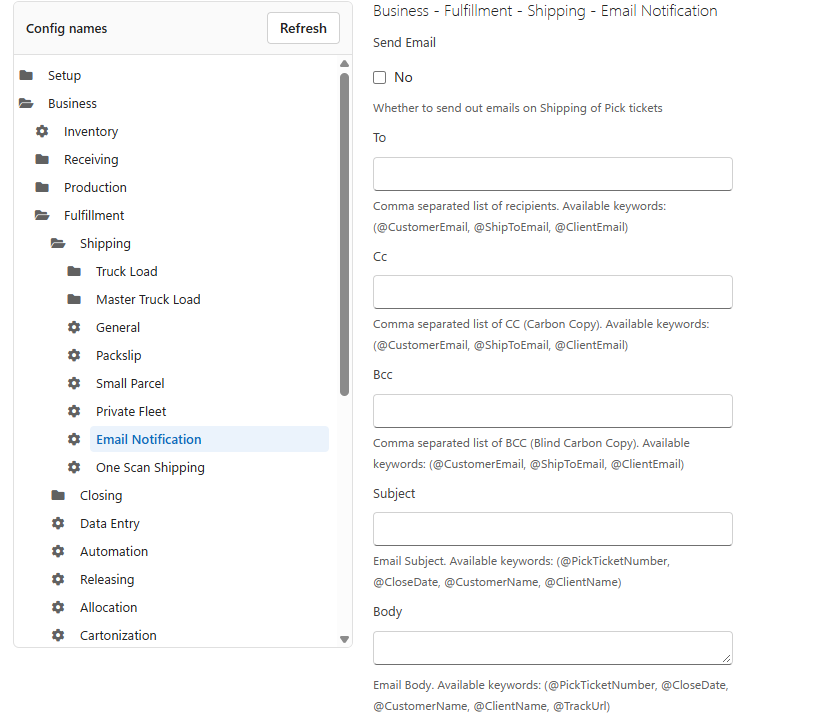Click the gear icon beside Releasing
833x715 pixels.
(x=58, y=580)
